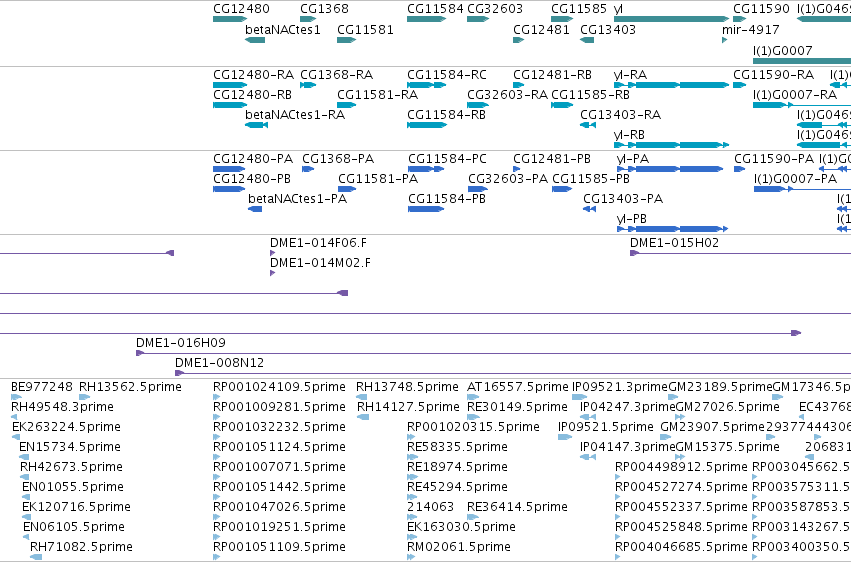Click the CG11585-RB transcript
Screen dimensions: 851x562
point(562,105)
